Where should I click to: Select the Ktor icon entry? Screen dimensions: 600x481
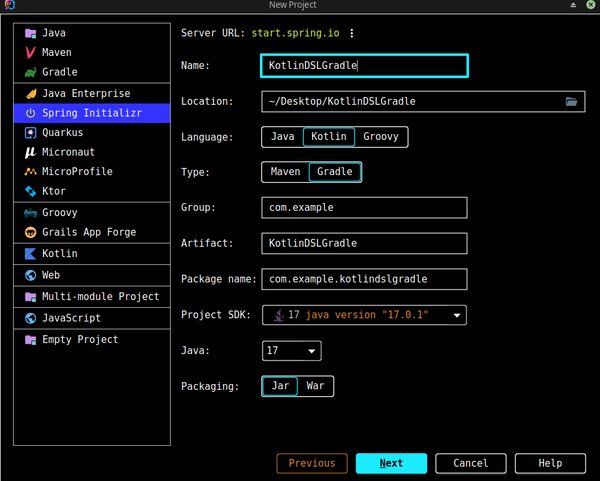31,191
